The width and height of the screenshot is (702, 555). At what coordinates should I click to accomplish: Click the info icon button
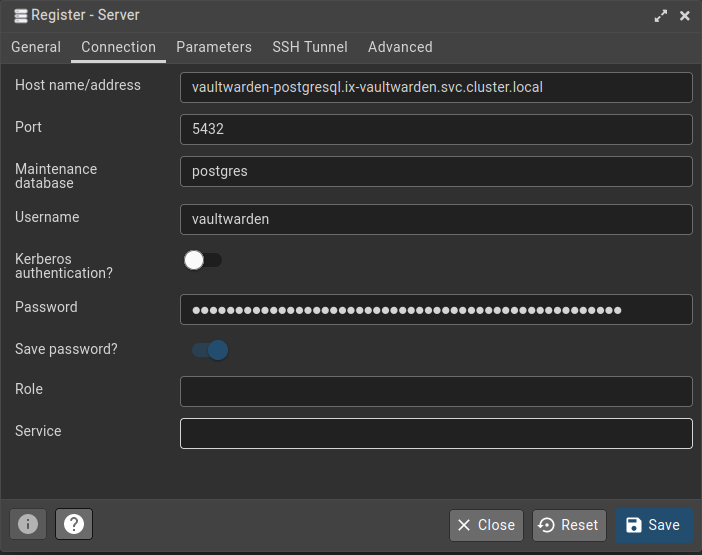click(x=28, y=524)
